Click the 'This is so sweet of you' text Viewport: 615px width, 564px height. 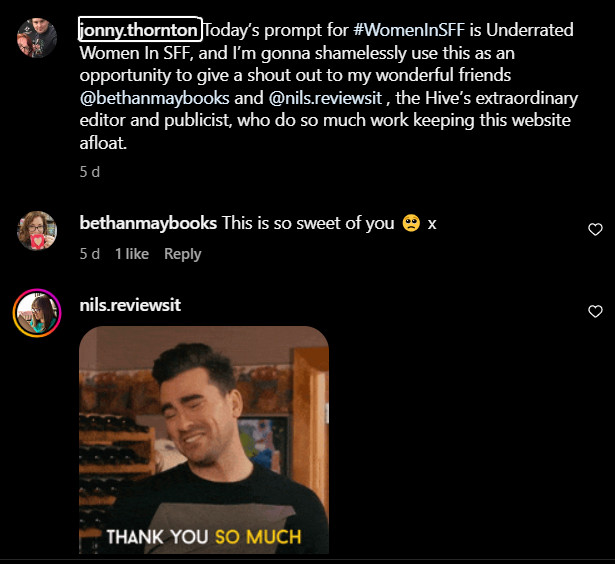[x=308, y=223]
